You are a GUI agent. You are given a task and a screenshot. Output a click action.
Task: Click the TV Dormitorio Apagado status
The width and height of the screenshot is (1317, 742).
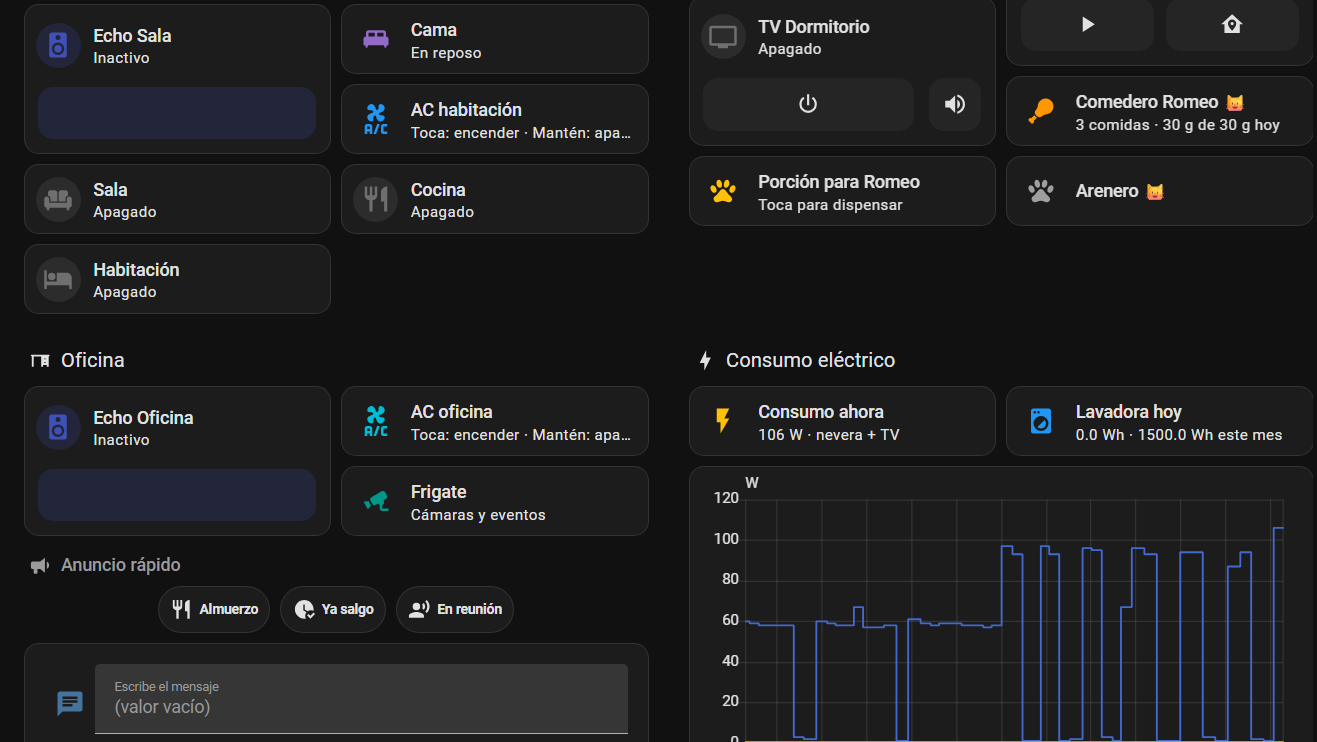tap(790, 49)
